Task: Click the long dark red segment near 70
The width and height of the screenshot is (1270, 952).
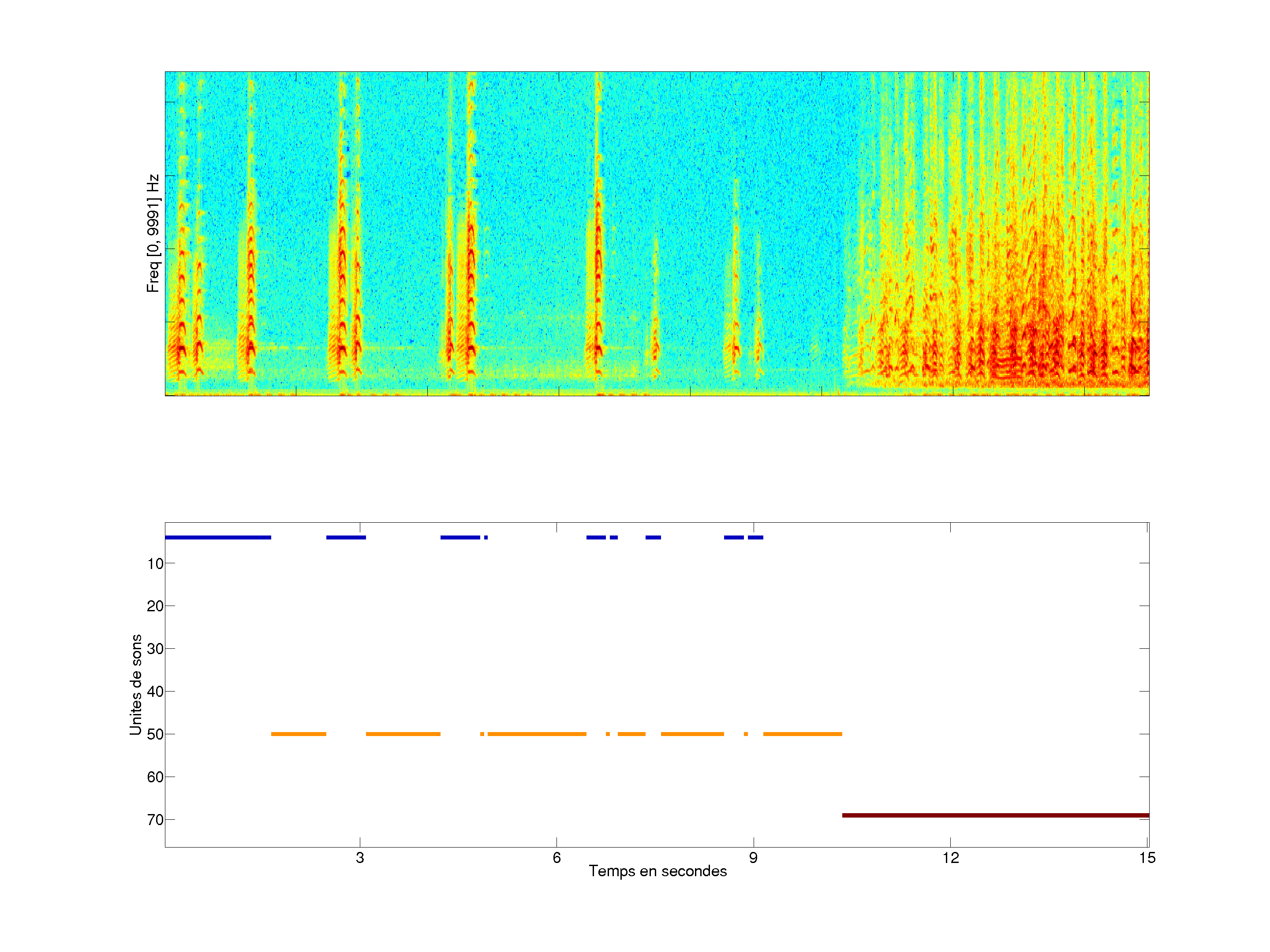Action: [995, 815]
